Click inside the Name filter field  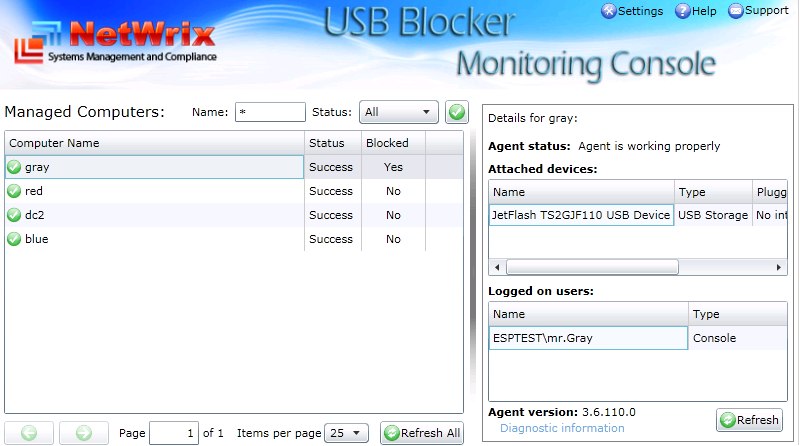(270, 112)
